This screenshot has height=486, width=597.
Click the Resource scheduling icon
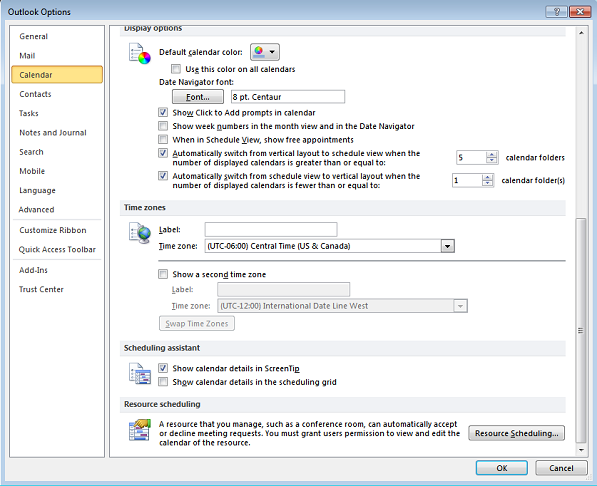[140, 430]
